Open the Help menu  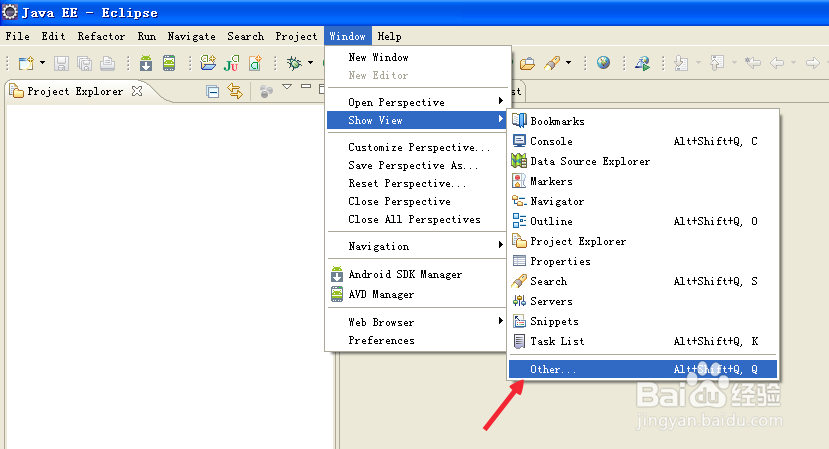click(x=389, y=36)
